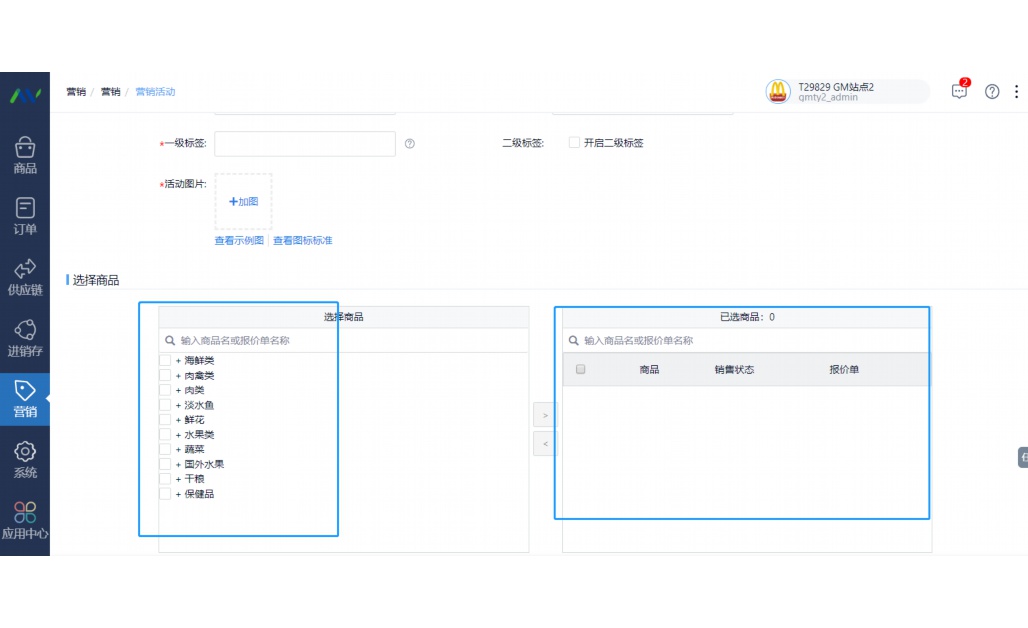Click the 系统 settings sidebar icon
Screen dimensions: 1028x628
click(x=25, y=459)
